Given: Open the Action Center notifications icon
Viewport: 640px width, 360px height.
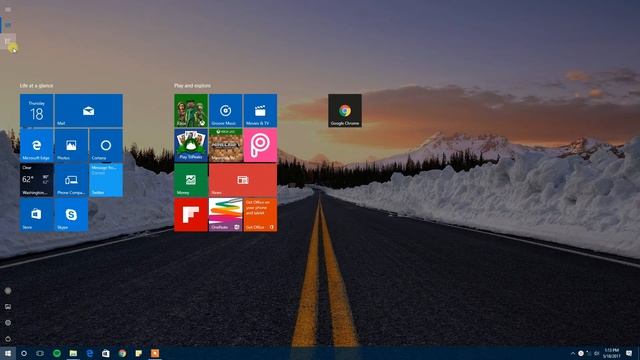Looking at the screenshot, I should [629, 353].
